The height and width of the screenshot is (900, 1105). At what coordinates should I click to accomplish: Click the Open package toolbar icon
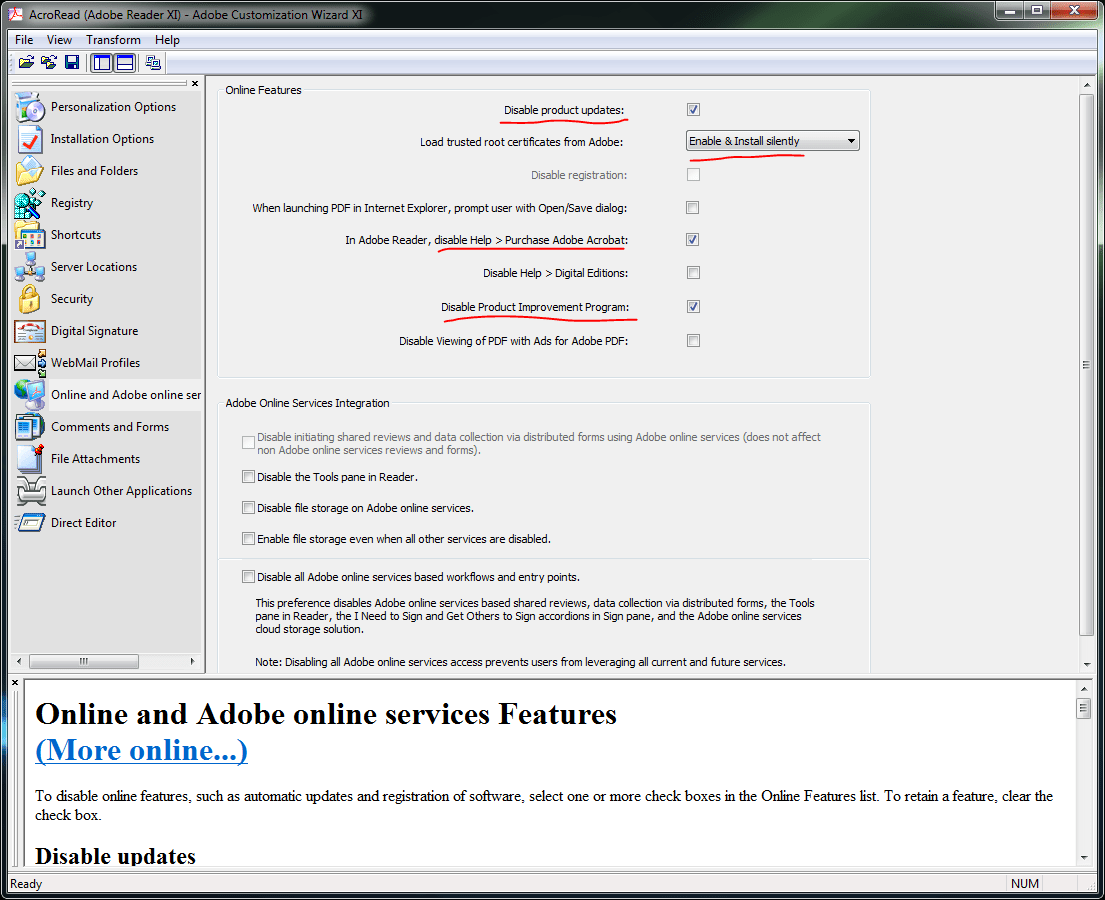click(x=25, y=62)
